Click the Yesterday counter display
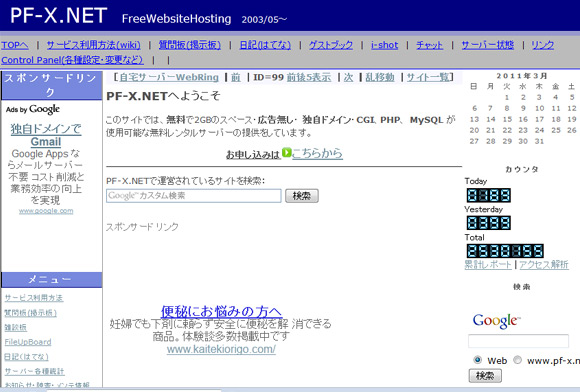 point(488,223)
